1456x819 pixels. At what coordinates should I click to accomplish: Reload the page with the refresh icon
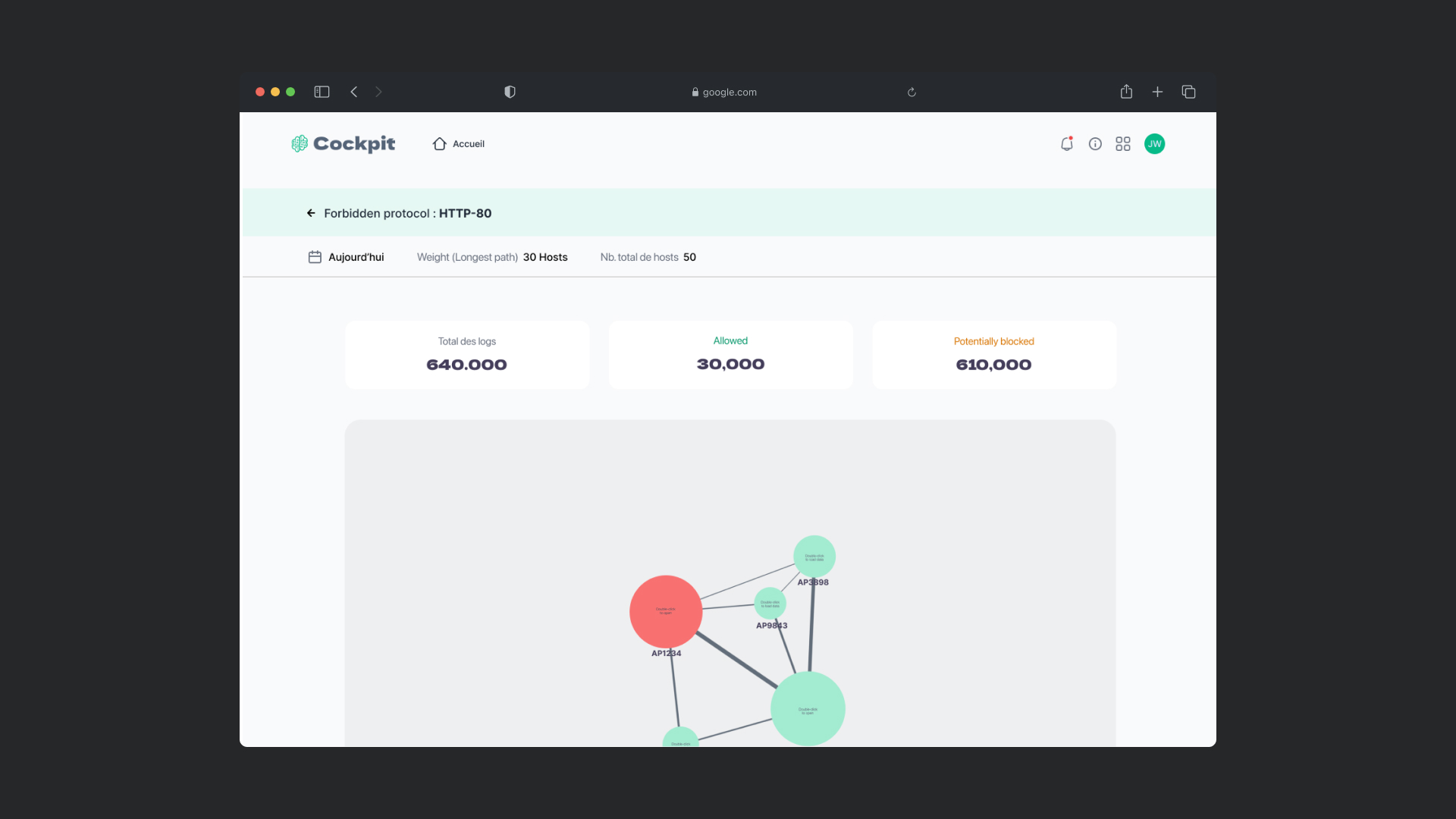tap(912, 93)
